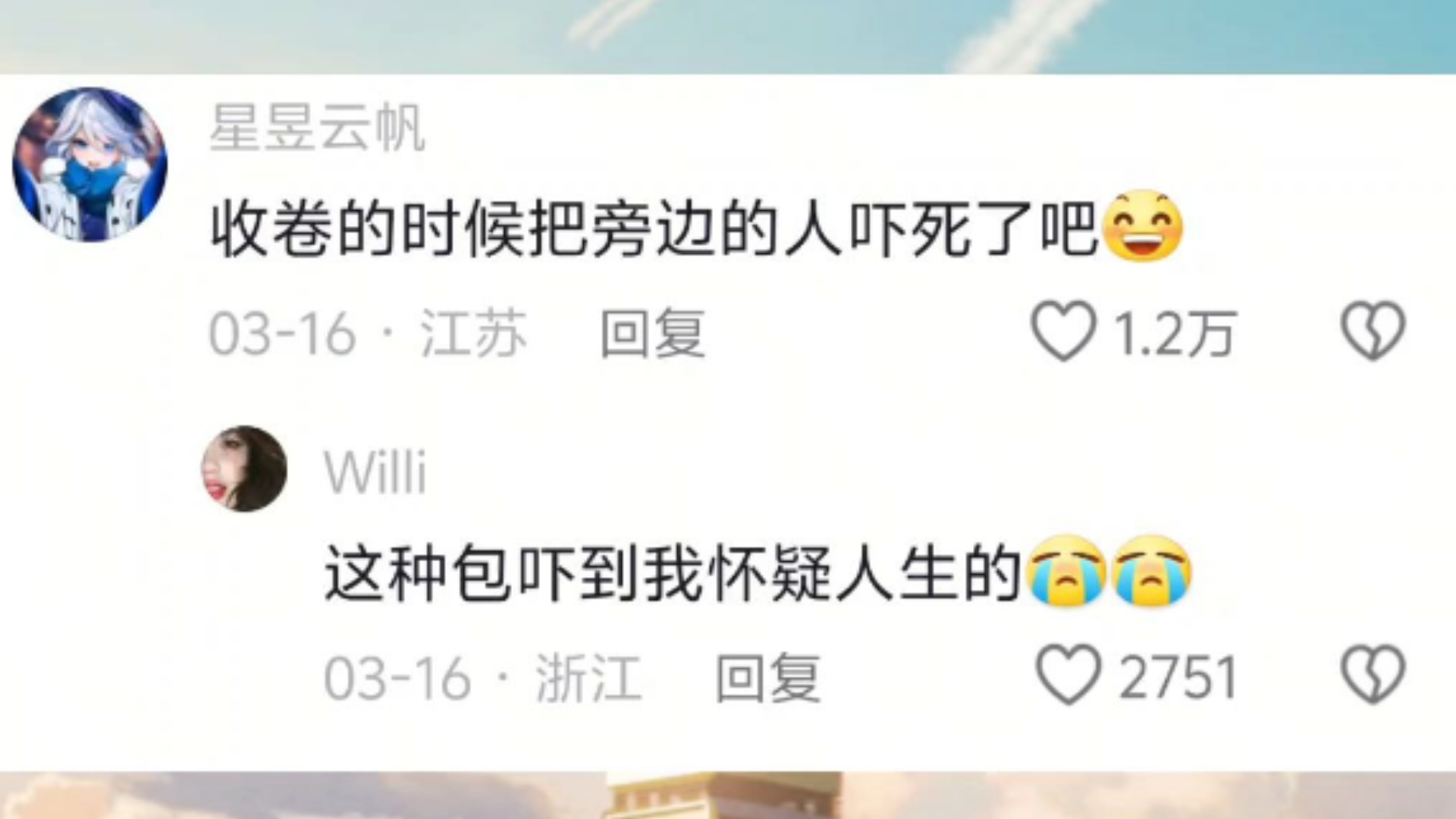The height and width of the screenshot is (819, 1456).
Task: Select the reply text 这种包吓到我怀疑人生的
Action: pyautogui.click(x=673, y=573)
